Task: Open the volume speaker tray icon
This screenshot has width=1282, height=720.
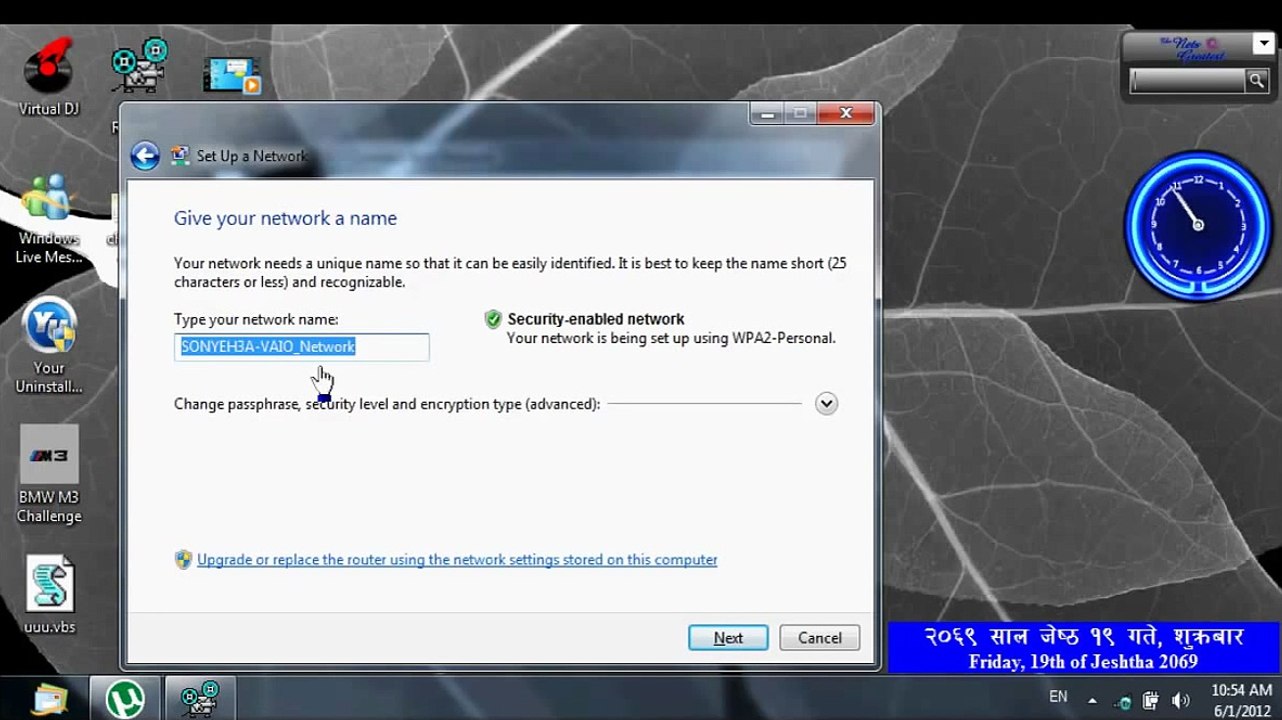Action: click(1180, 700)
